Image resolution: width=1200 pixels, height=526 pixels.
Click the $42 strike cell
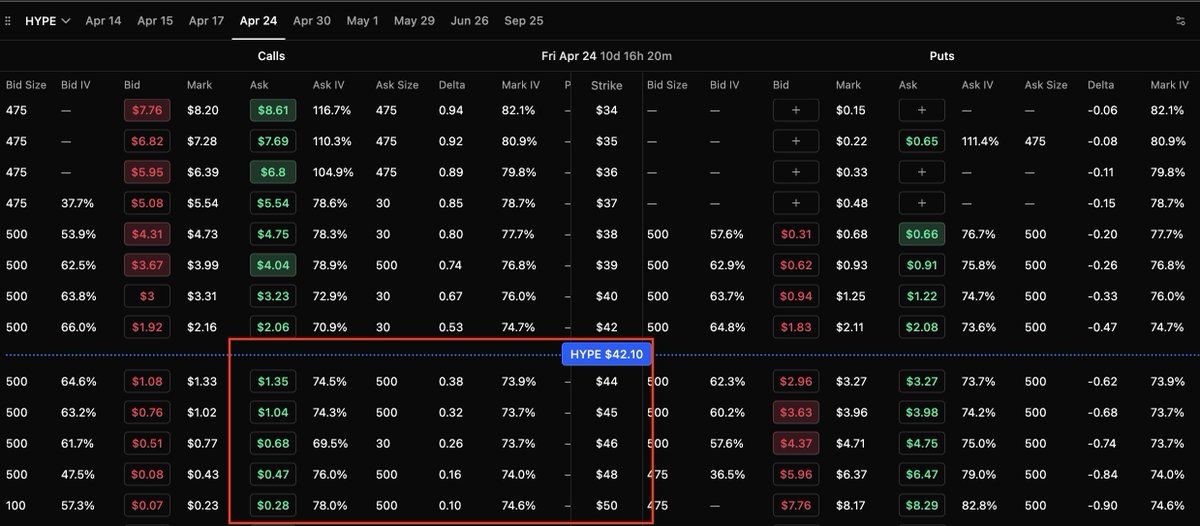(x=606, y=327)
